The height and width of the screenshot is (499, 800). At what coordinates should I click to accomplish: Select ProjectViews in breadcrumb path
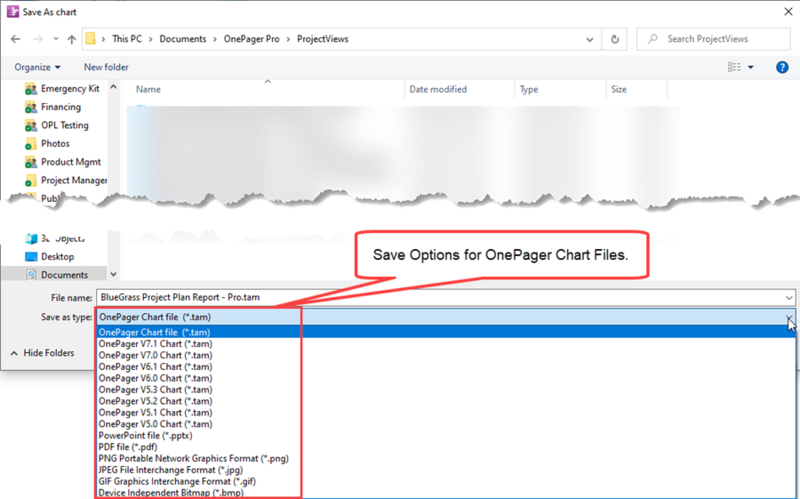[322, 39]
